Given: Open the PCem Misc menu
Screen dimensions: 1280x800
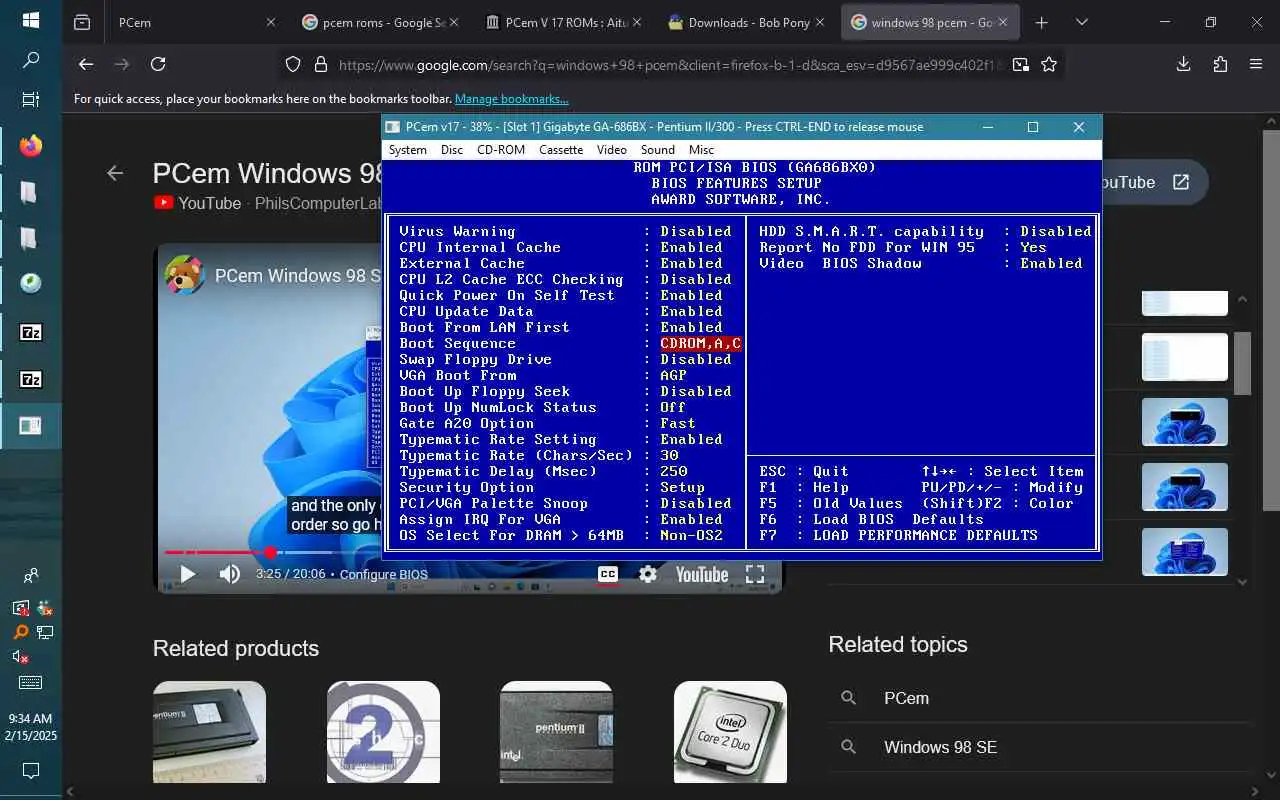Looking at the screenshot, I should click(701, 150).
